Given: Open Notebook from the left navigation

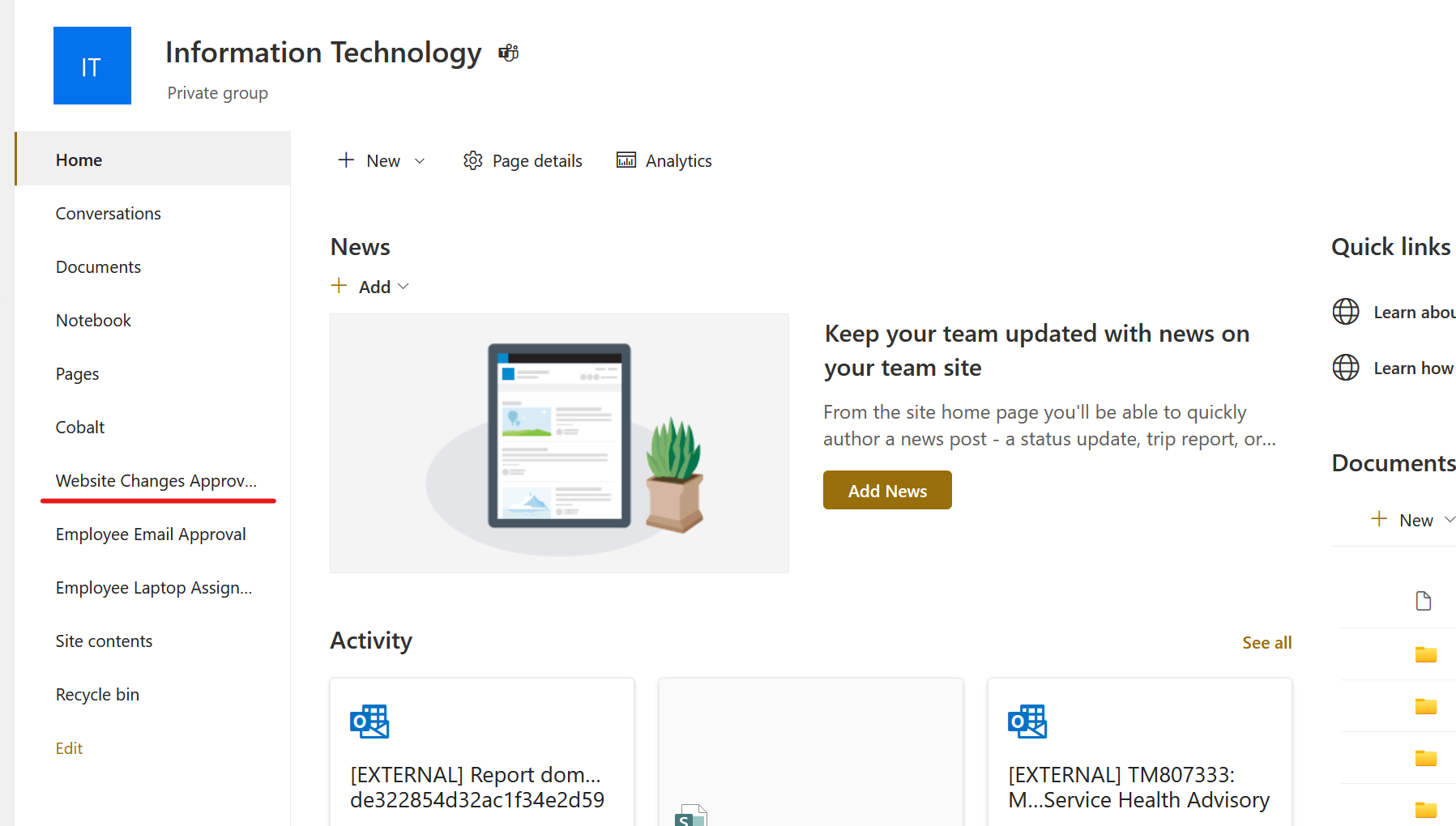Looking at the screenshot, I should (x=93, y=321).
